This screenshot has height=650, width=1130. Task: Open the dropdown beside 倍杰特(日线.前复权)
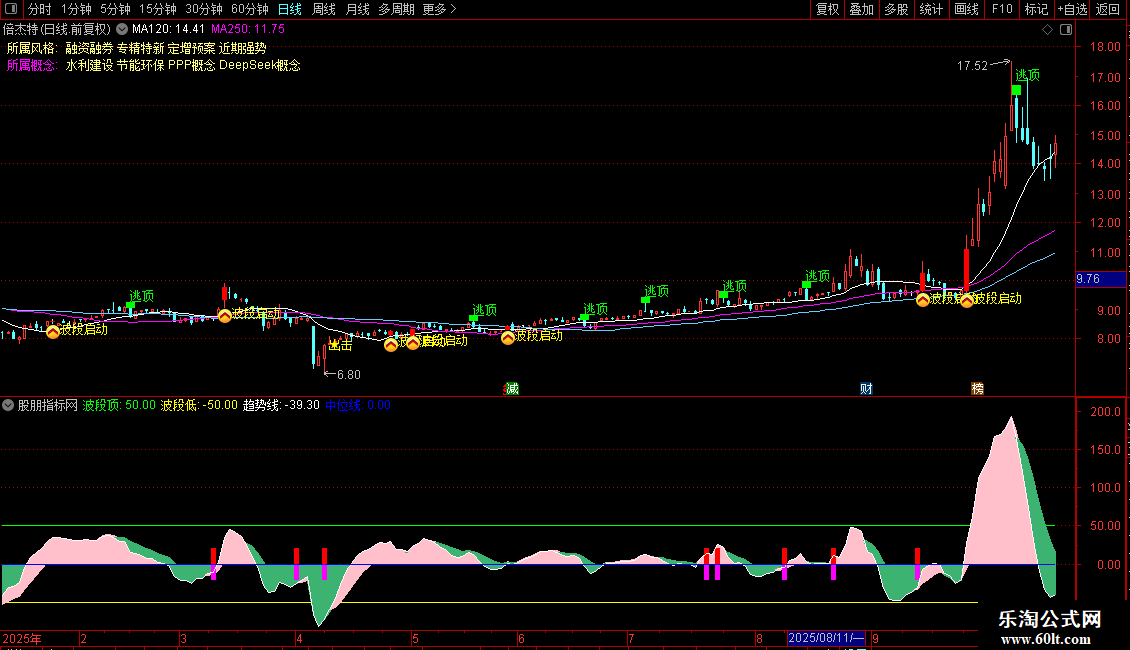coord(122,30)
